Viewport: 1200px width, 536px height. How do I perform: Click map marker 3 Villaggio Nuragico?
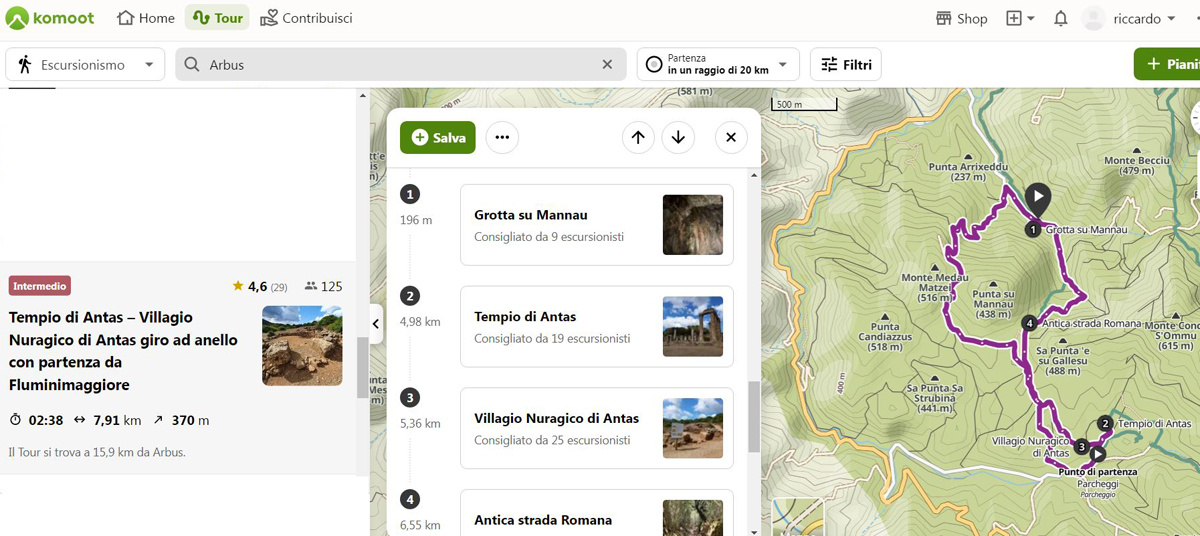(1082, 446)
